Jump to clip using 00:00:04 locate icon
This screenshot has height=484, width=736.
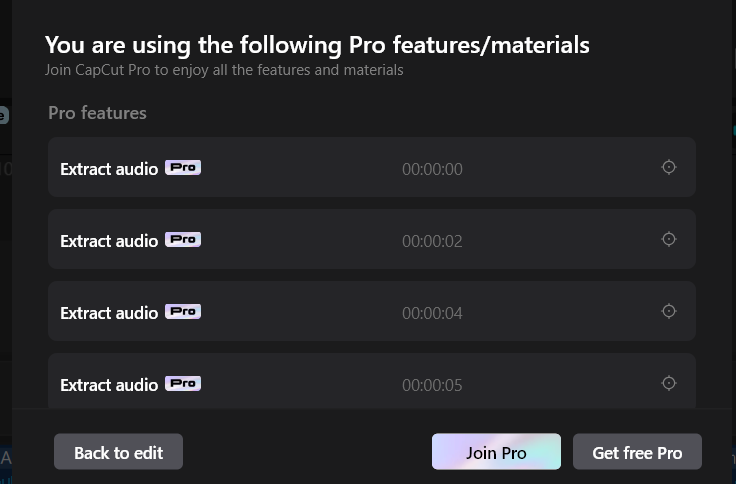coord(668,311)
